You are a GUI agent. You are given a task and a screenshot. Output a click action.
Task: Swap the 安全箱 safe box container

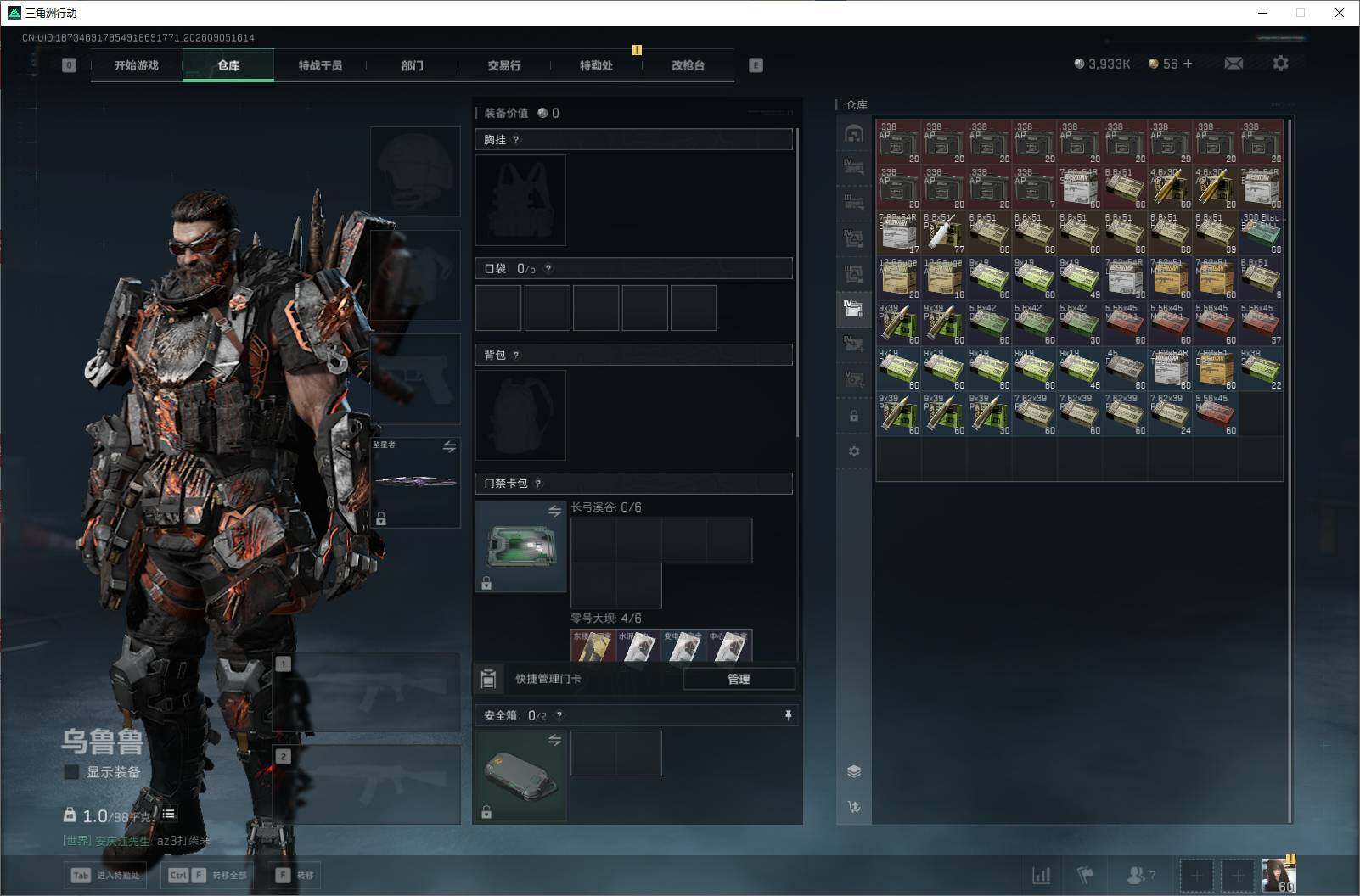point(554,740)
